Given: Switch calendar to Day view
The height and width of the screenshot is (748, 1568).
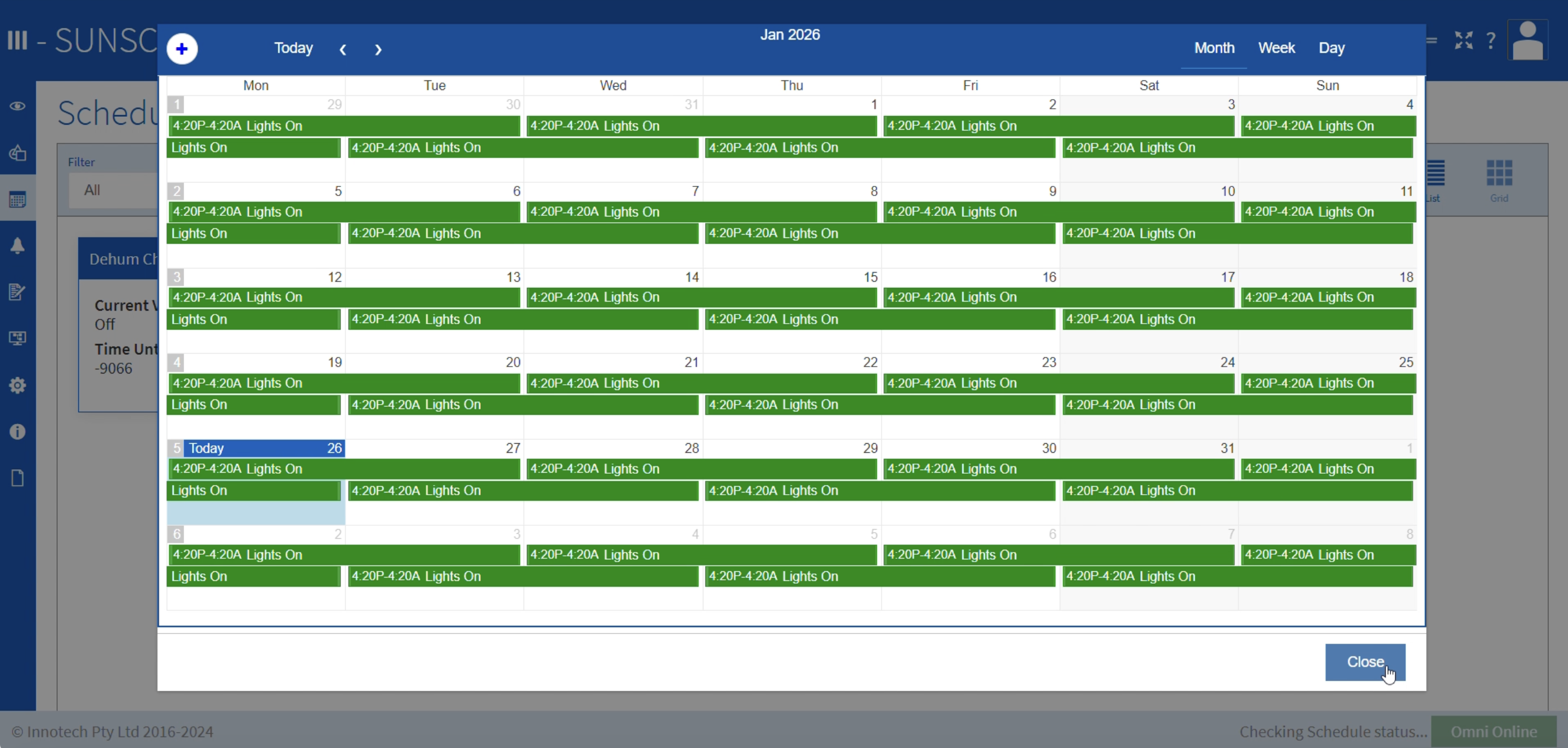Looking at the screenshot, I should tap(1331, 48).
